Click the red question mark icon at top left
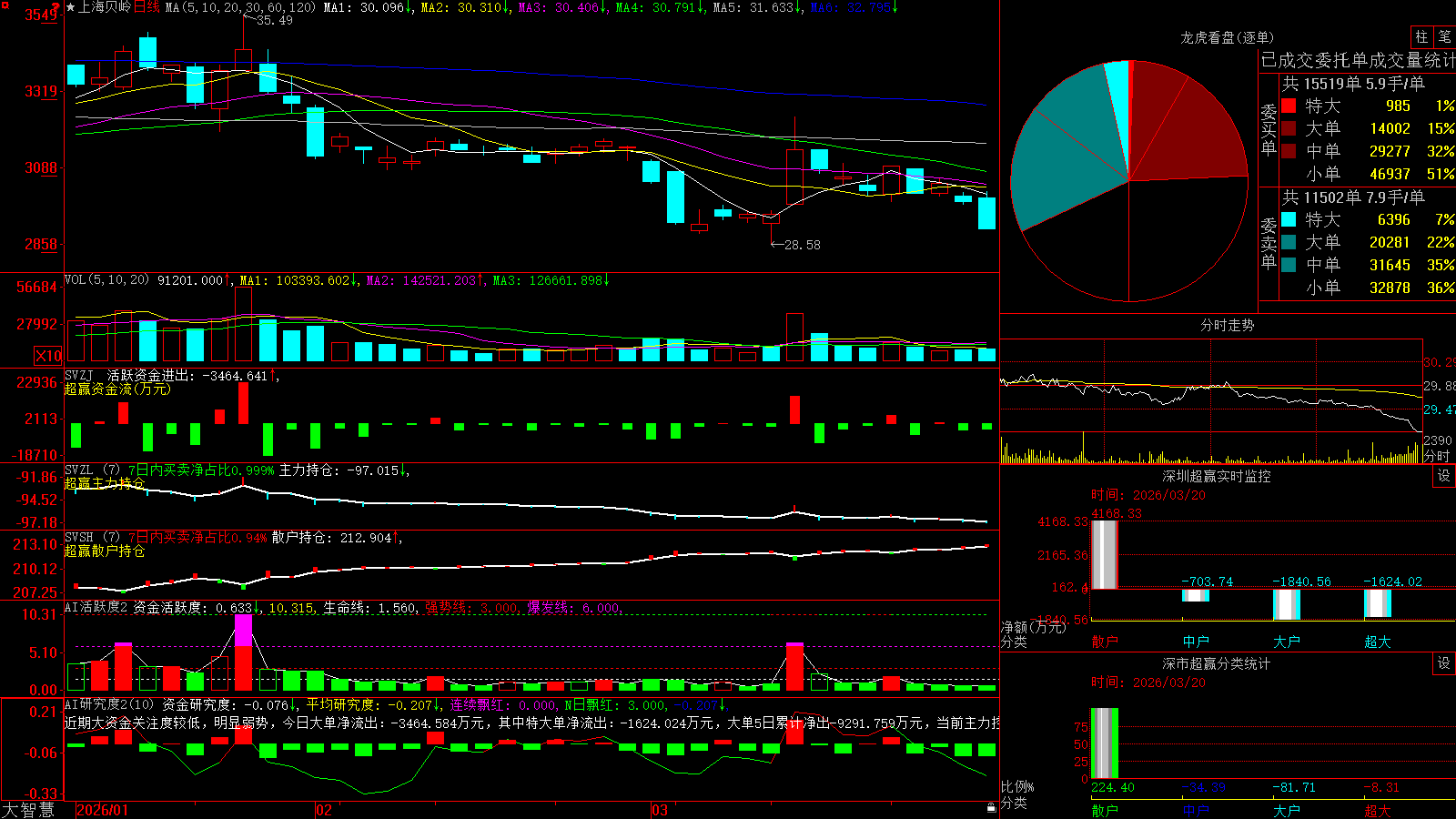The width and height of the screenshot is (1456, 819). 56,6
